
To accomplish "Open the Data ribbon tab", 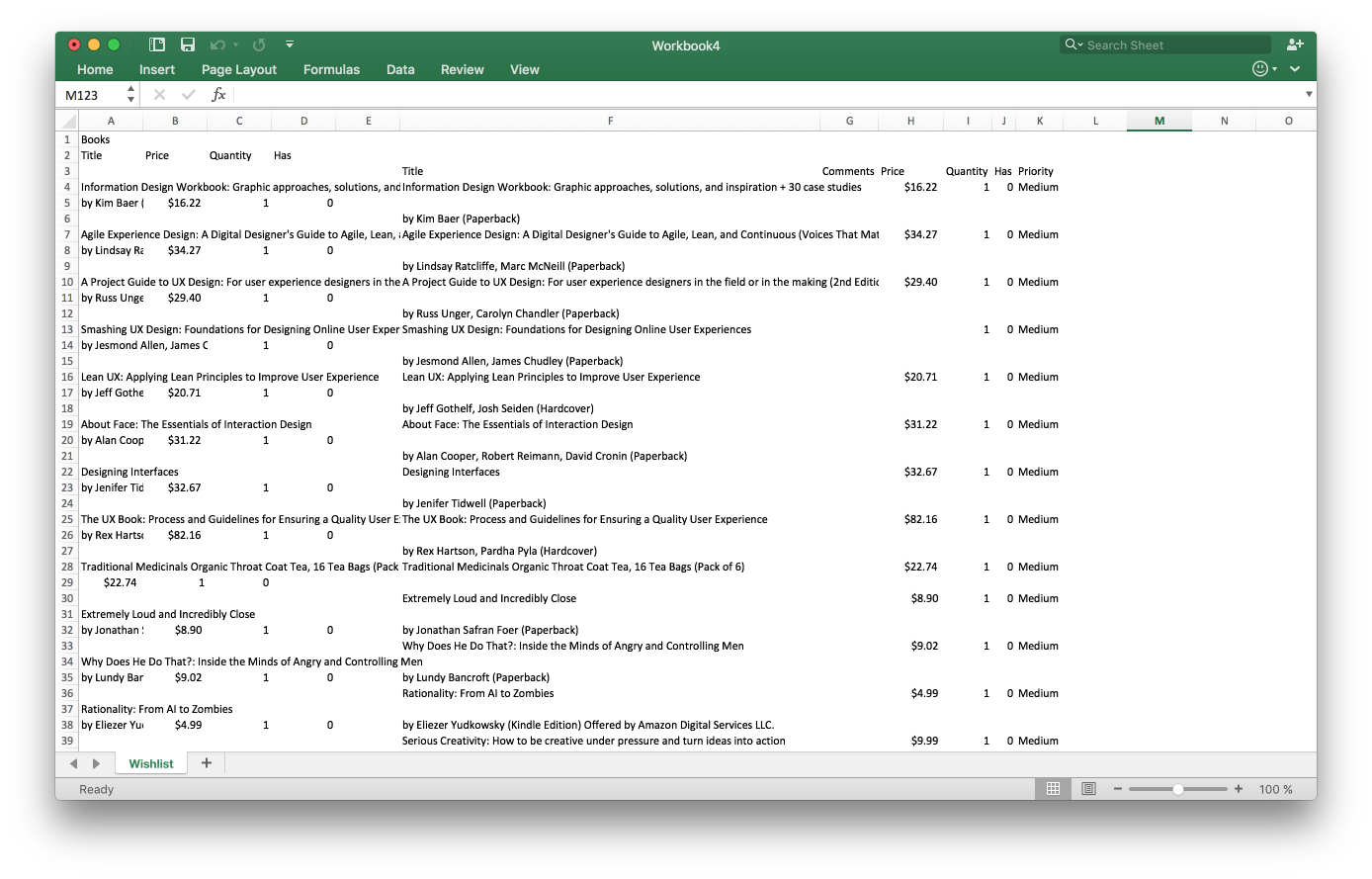I will click(x=400, y=69).
